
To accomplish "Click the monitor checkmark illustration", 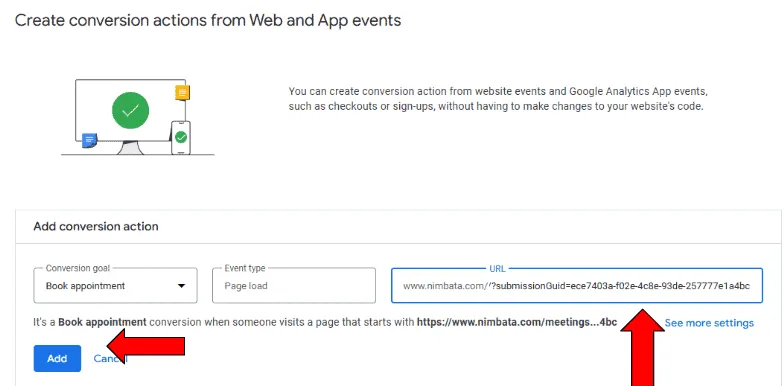I will coord(130,110).
